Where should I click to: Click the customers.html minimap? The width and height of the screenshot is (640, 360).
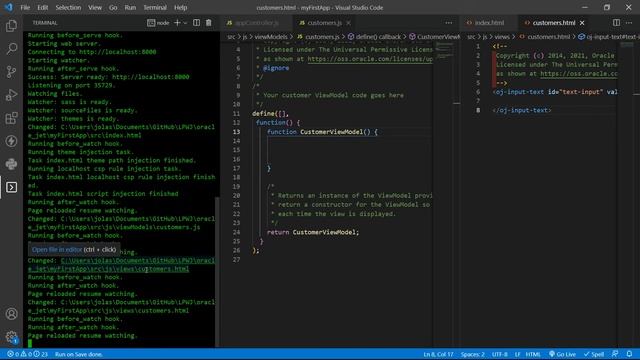click(x=627, y=44)
